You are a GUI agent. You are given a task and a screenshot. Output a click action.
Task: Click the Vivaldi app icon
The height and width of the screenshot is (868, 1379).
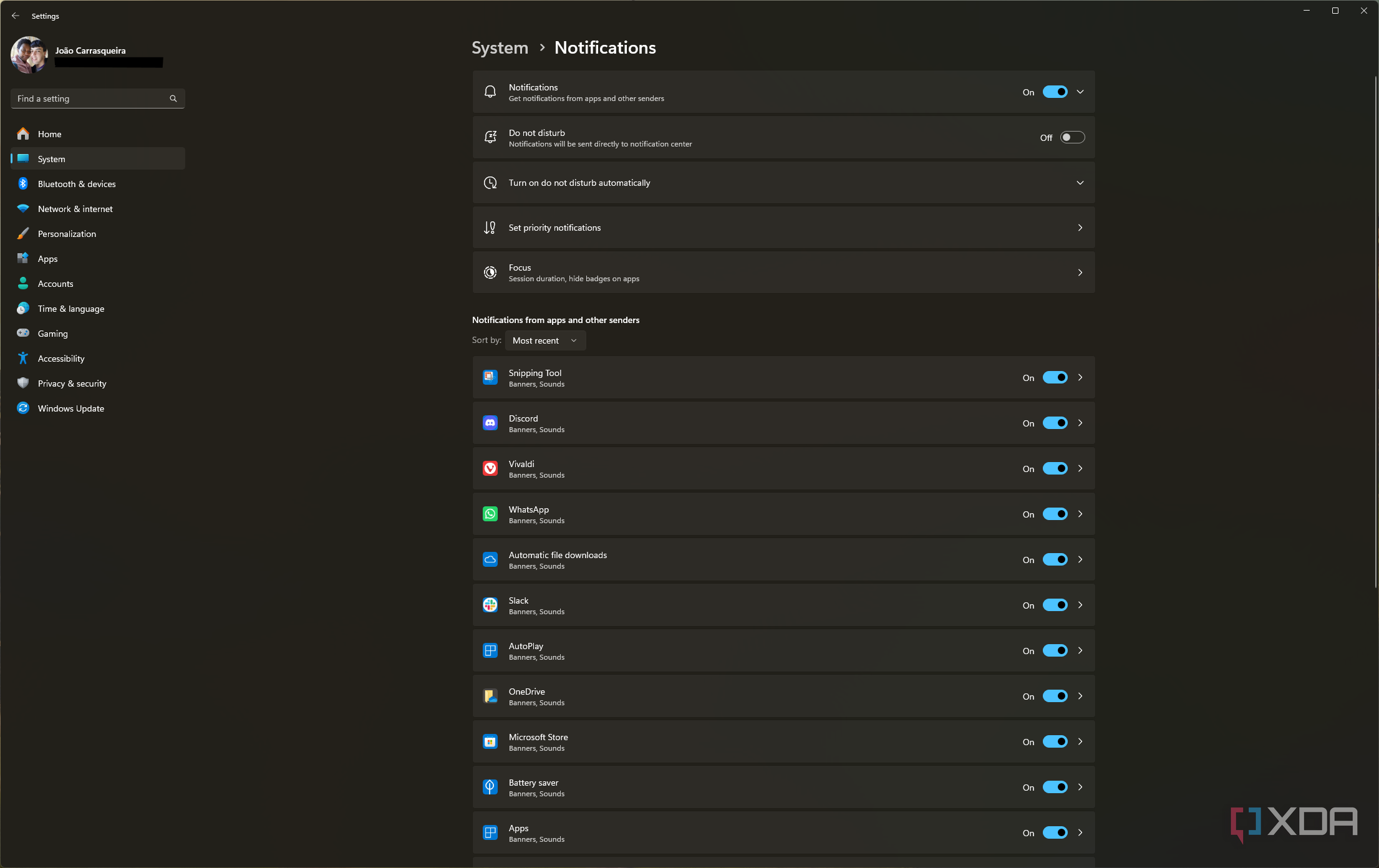(x=490, y=468)
